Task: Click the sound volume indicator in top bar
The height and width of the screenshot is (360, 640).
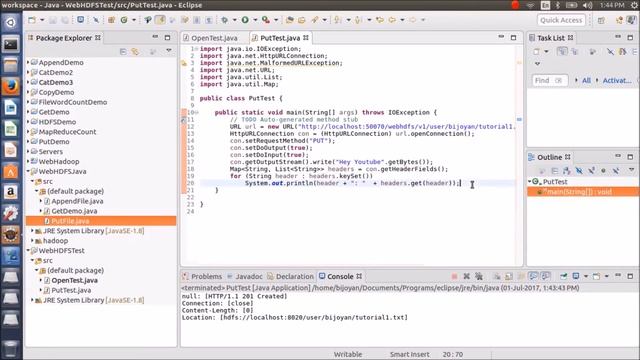Action: [587, 5]
